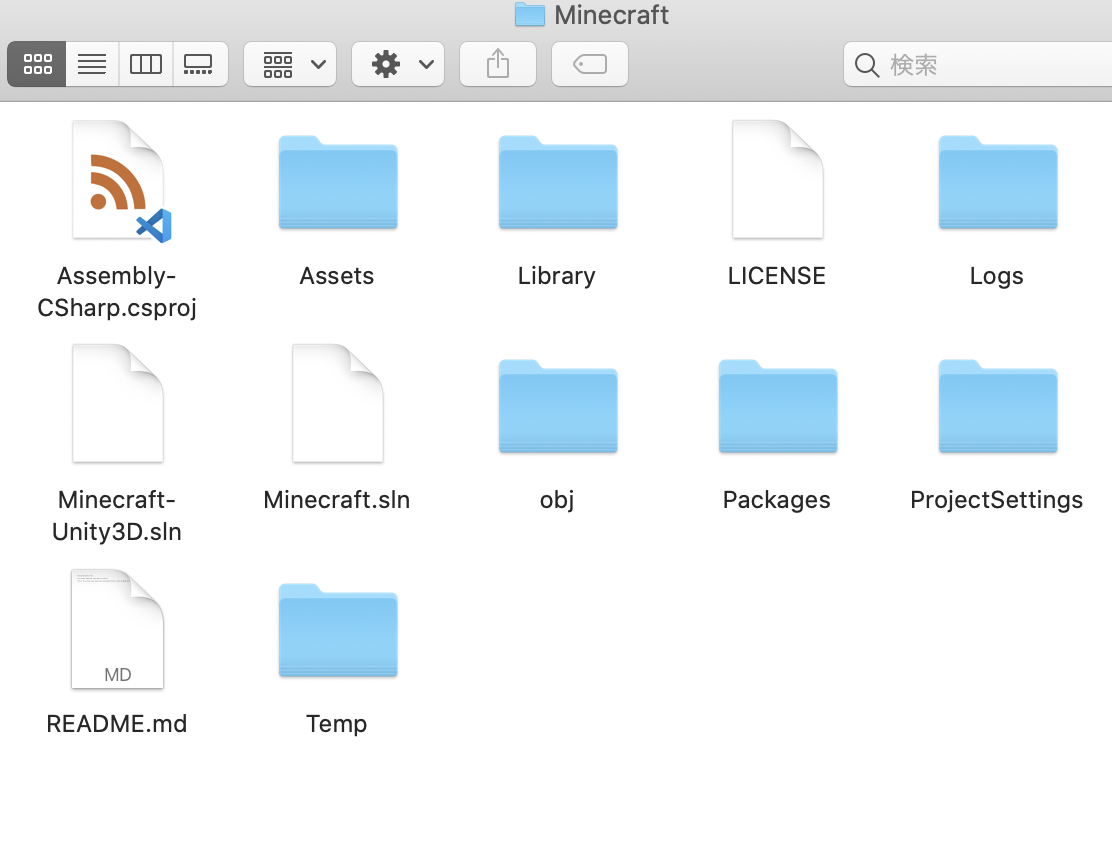The height and width of the screenshot is (868, 1112).
Task: Switch to gallery view
Action: (199, 64)
